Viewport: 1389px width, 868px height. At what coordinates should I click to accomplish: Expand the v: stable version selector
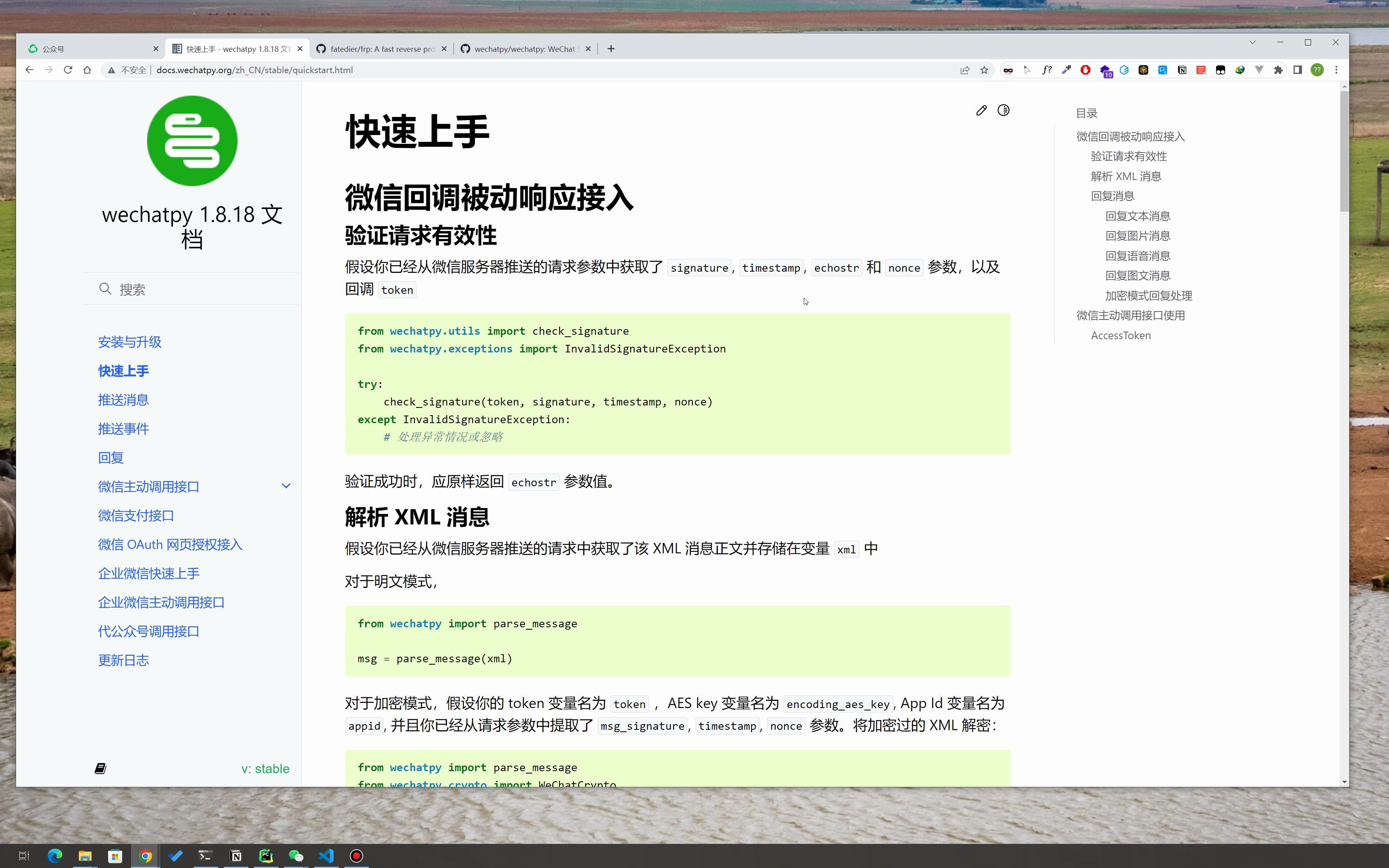click(x=265, y=769)
